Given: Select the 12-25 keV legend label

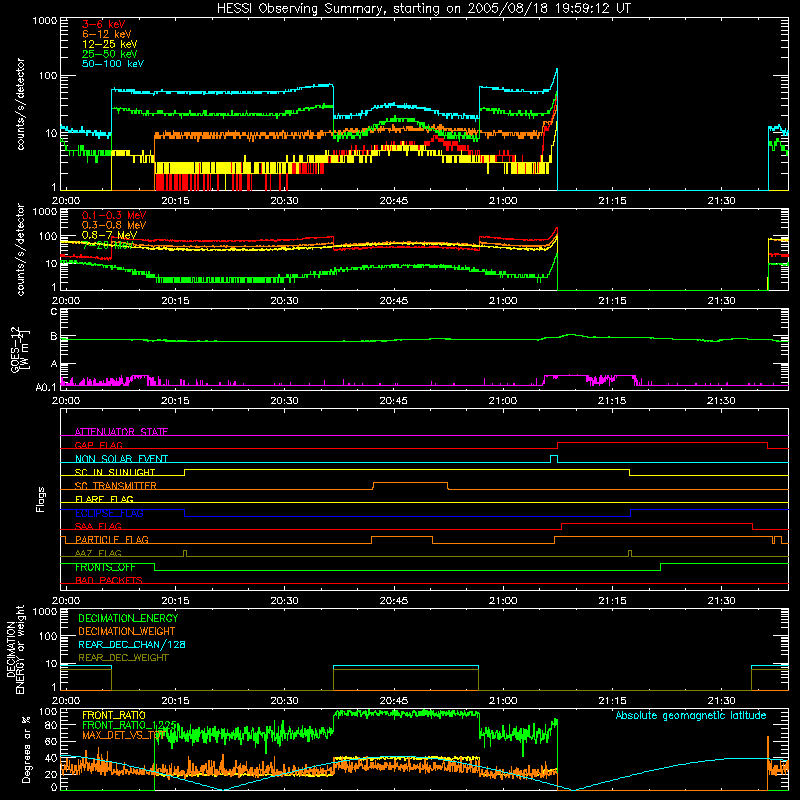Looking at the screenshot, I should pos(110,44).
